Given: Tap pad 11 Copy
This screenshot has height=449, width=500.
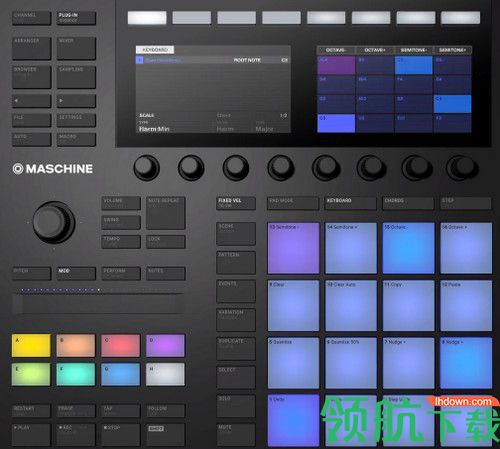Looking at the screenshot, I should pos(409,306).
